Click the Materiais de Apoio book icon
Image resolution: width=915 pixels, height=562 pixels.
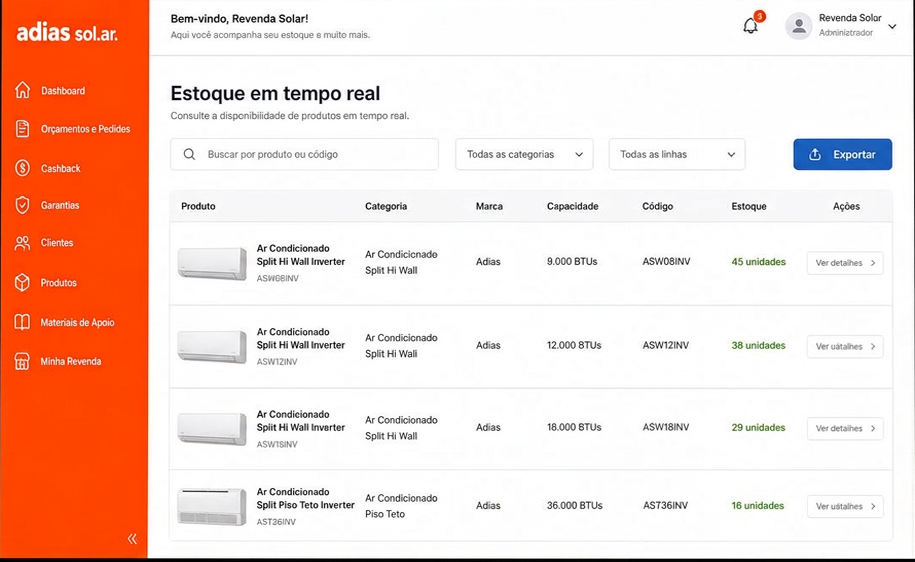[22, 322]
